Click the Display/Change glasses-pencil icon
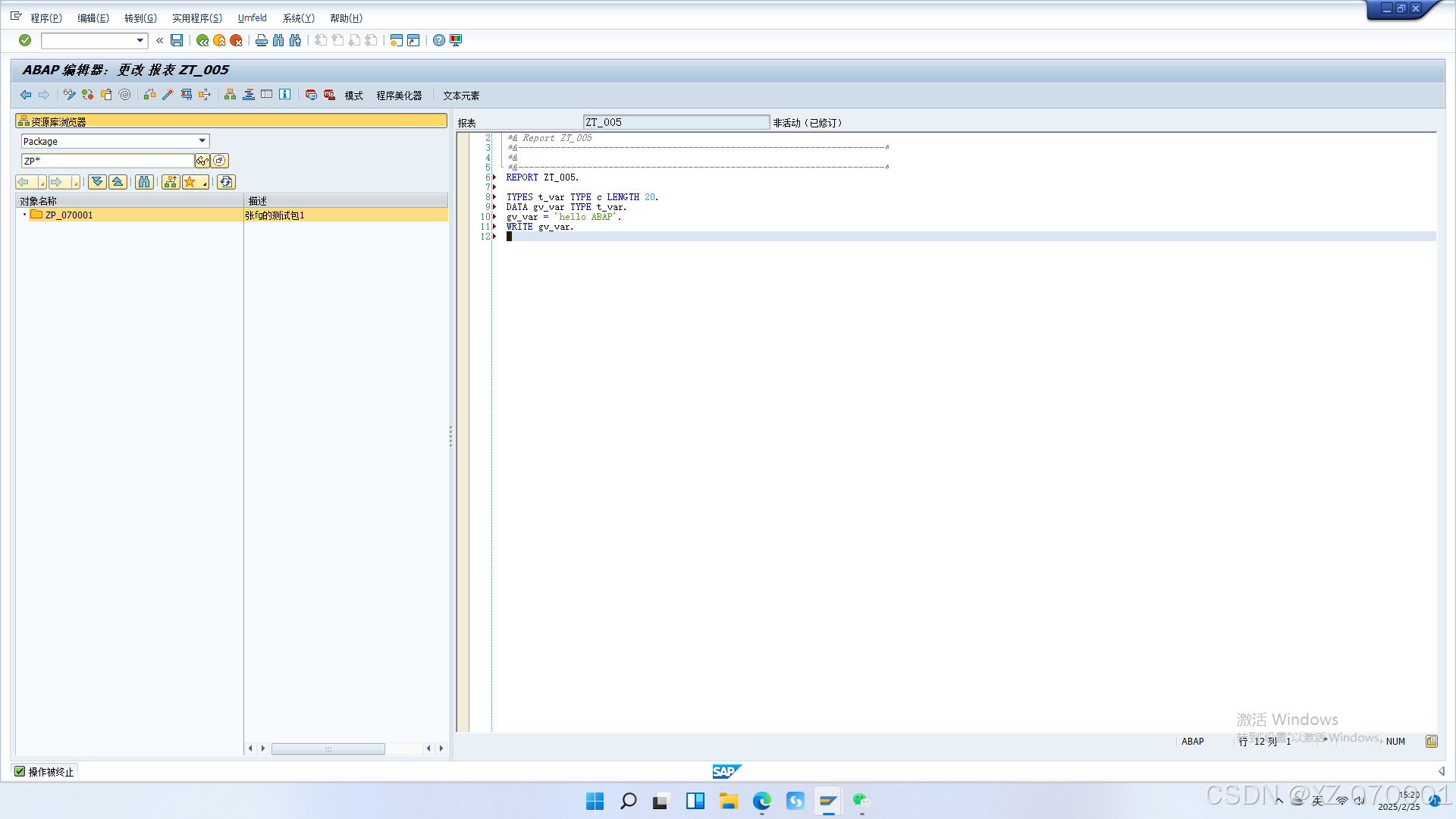The width and height of the screenshot is (1456, 819). 69,95
